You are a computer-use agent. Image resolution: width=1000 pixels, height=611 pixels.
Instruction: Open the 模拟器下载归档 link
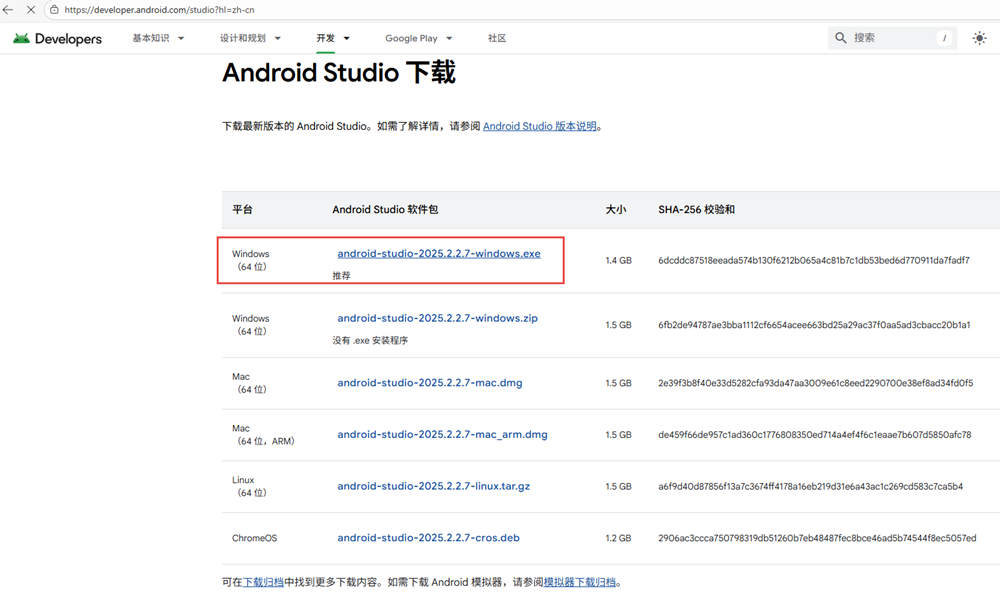(x=579, y=582)
